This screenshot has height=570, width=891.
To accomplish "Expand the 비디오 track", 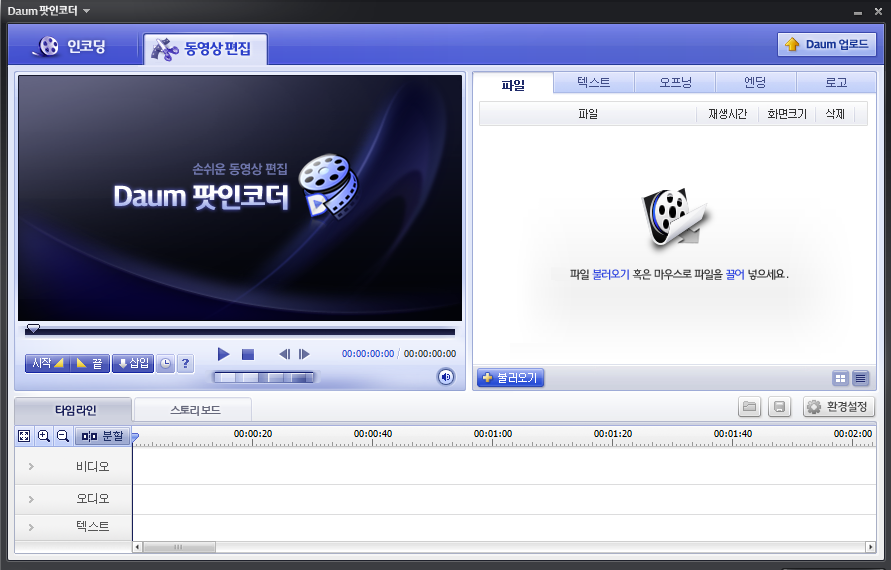I will pyautogui.click(x=31, y=467).
